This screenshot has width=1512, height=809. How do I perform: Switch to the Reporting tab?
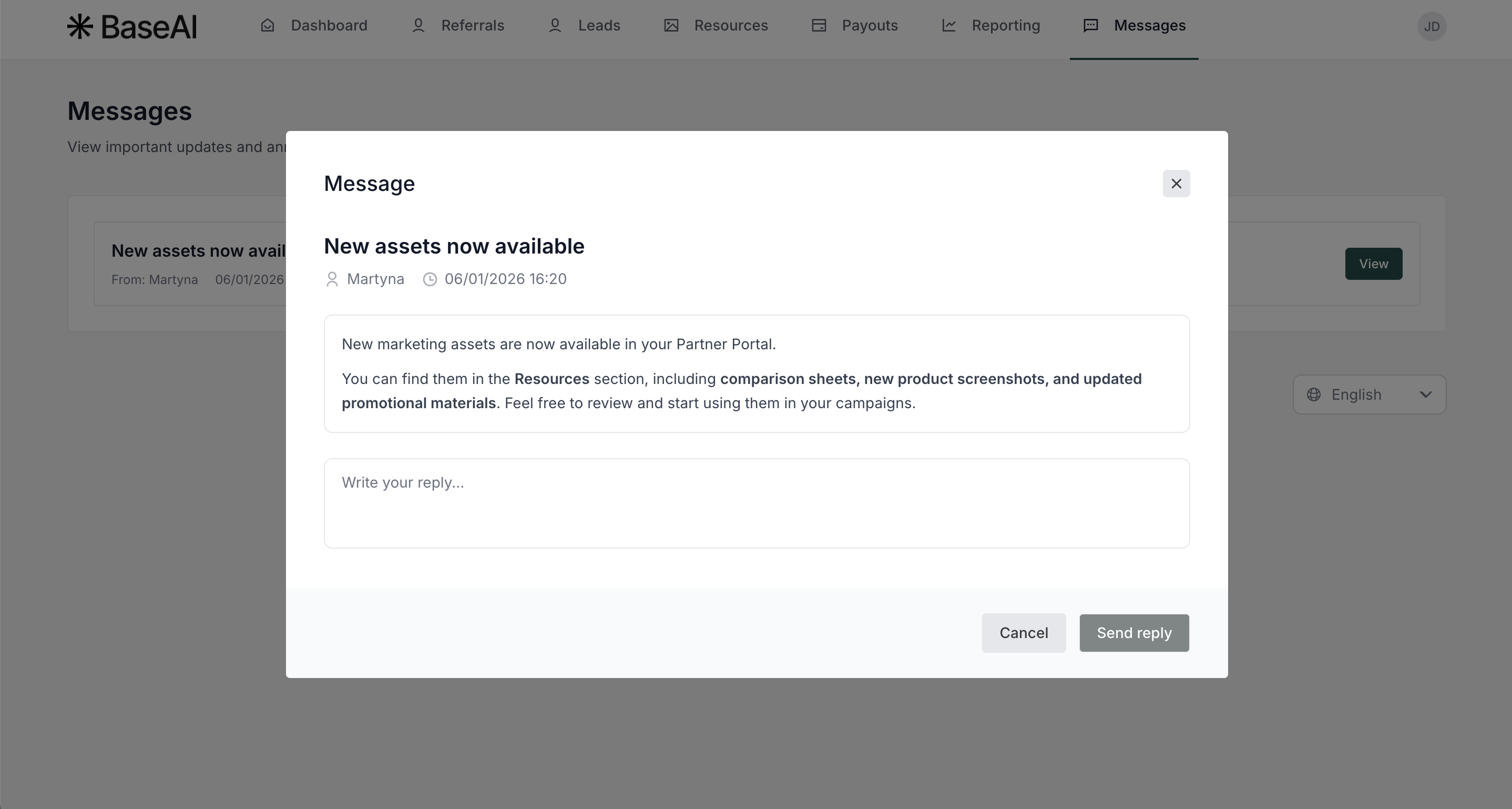1005,26
